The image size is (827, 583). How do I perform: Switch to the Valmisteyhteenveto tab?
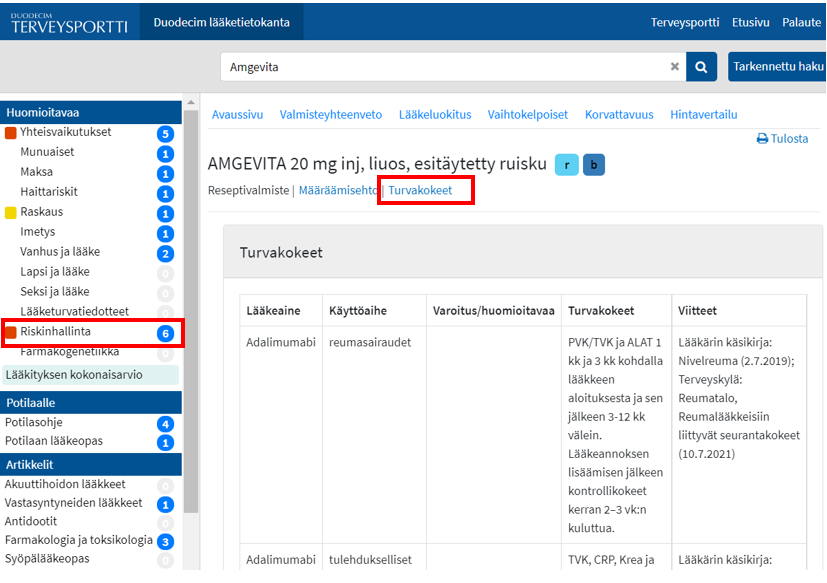point(331,114)
